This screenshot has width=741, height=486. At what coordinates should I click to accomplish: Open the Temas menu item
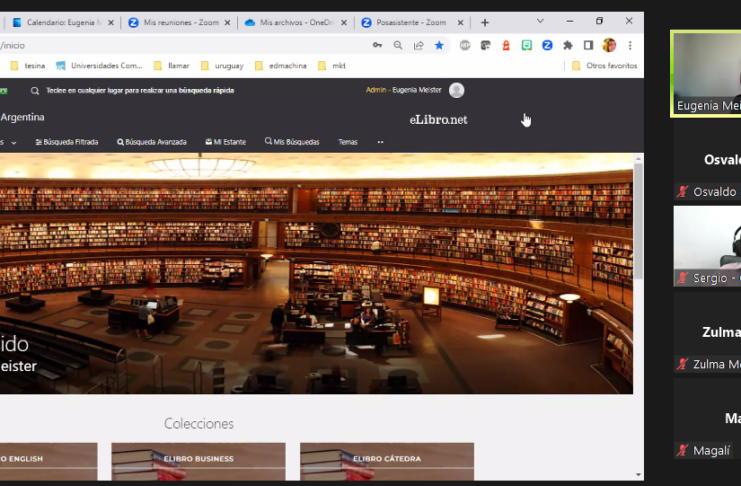348,142
